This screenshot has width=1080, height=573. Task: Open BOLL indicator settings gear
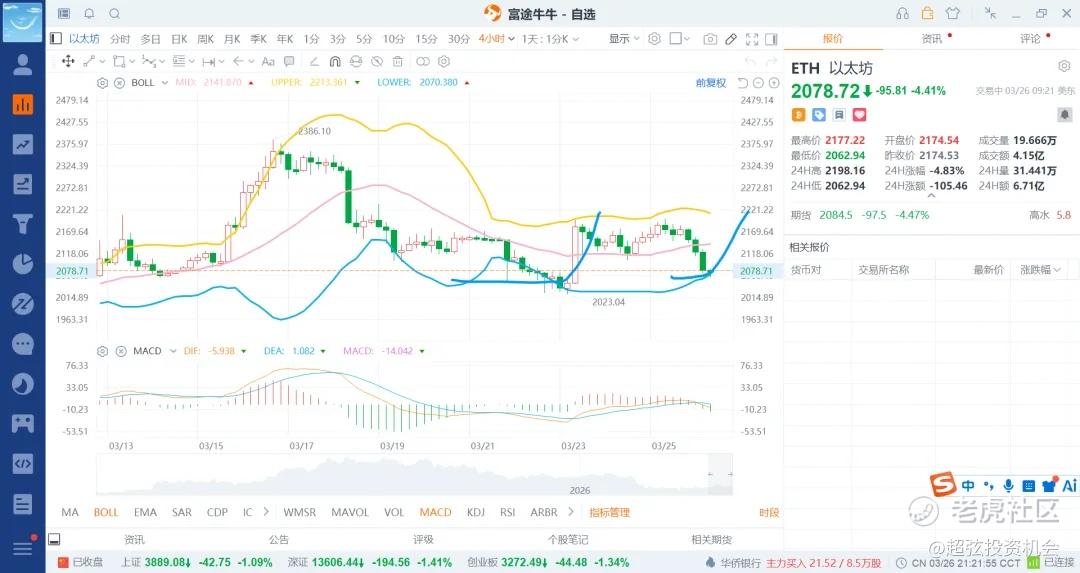coord(103,83)
